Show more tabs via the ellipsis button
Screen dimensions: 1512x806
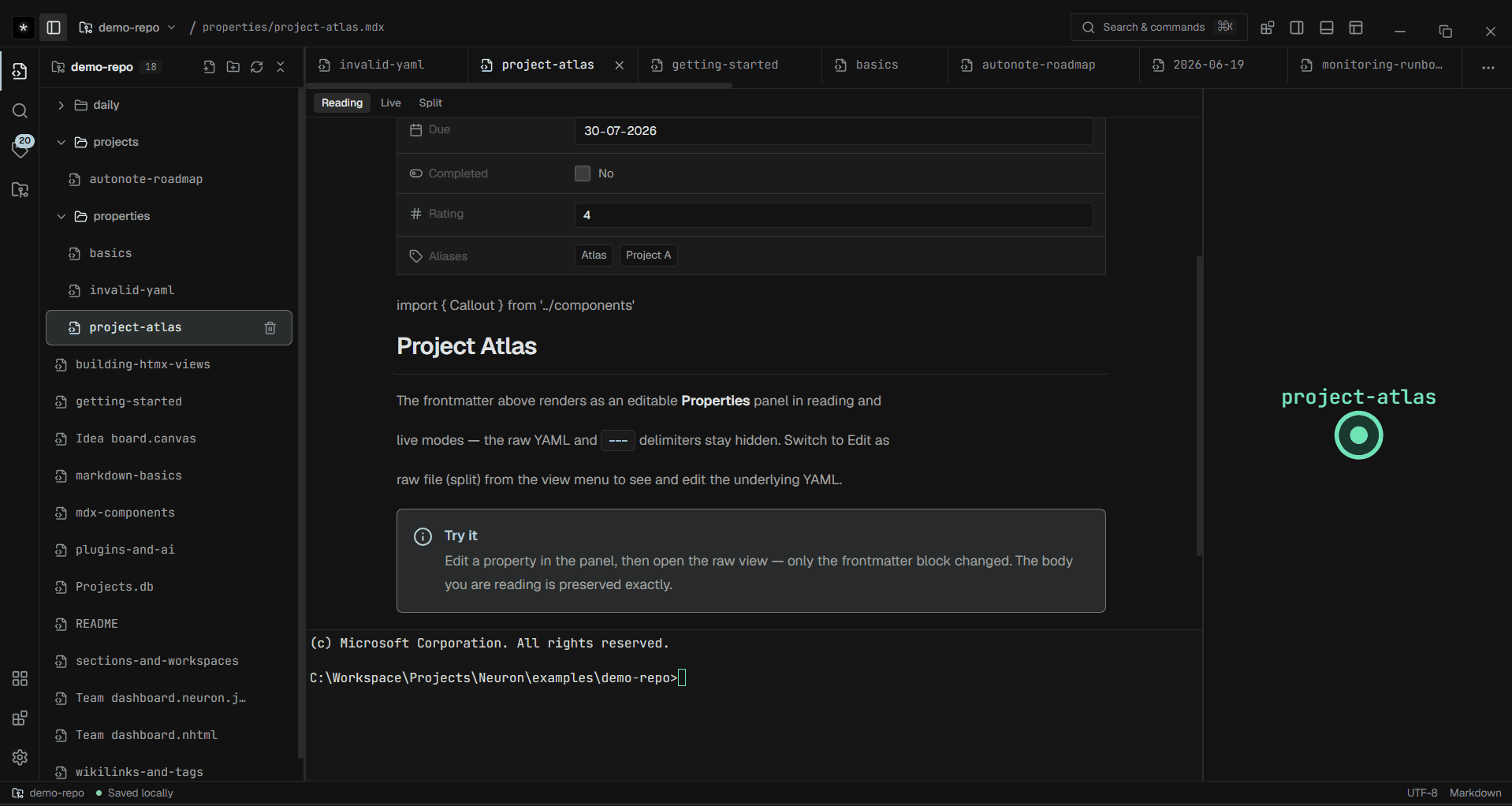[x=1488, y=68]
